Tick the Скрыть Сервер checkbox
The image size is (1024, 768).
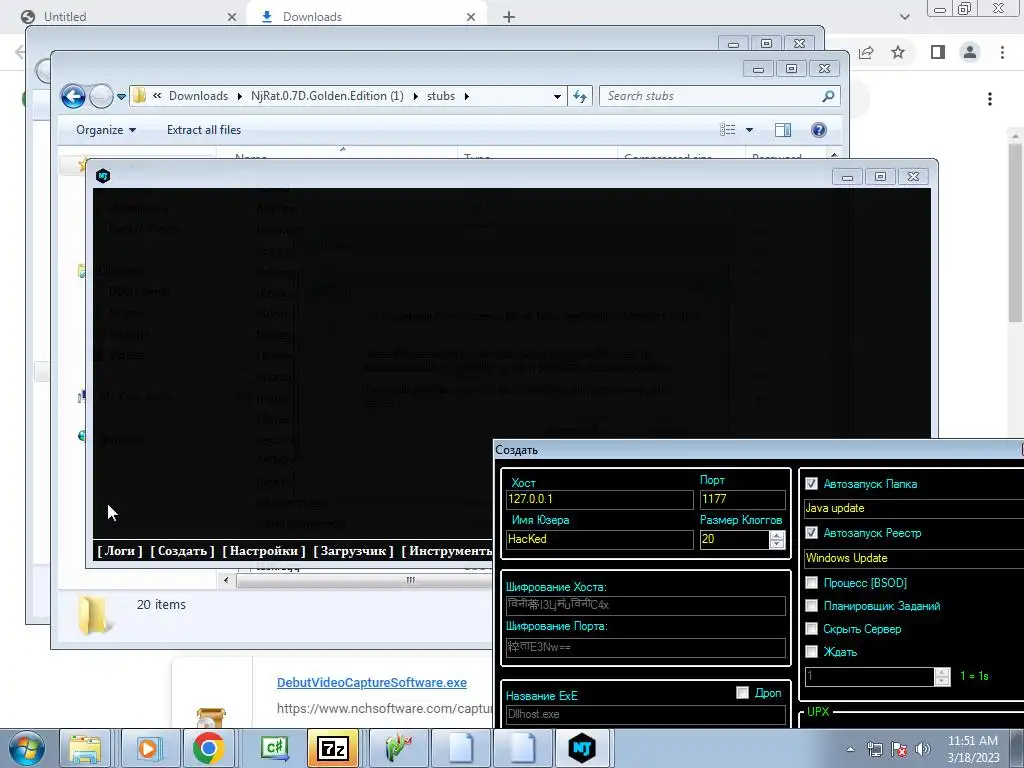(811, 629)
